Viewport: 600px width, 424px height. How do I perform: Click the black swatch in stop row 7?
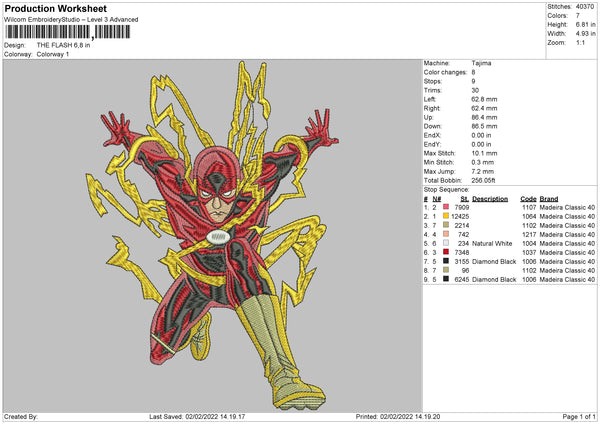click(x=446, y=261)
